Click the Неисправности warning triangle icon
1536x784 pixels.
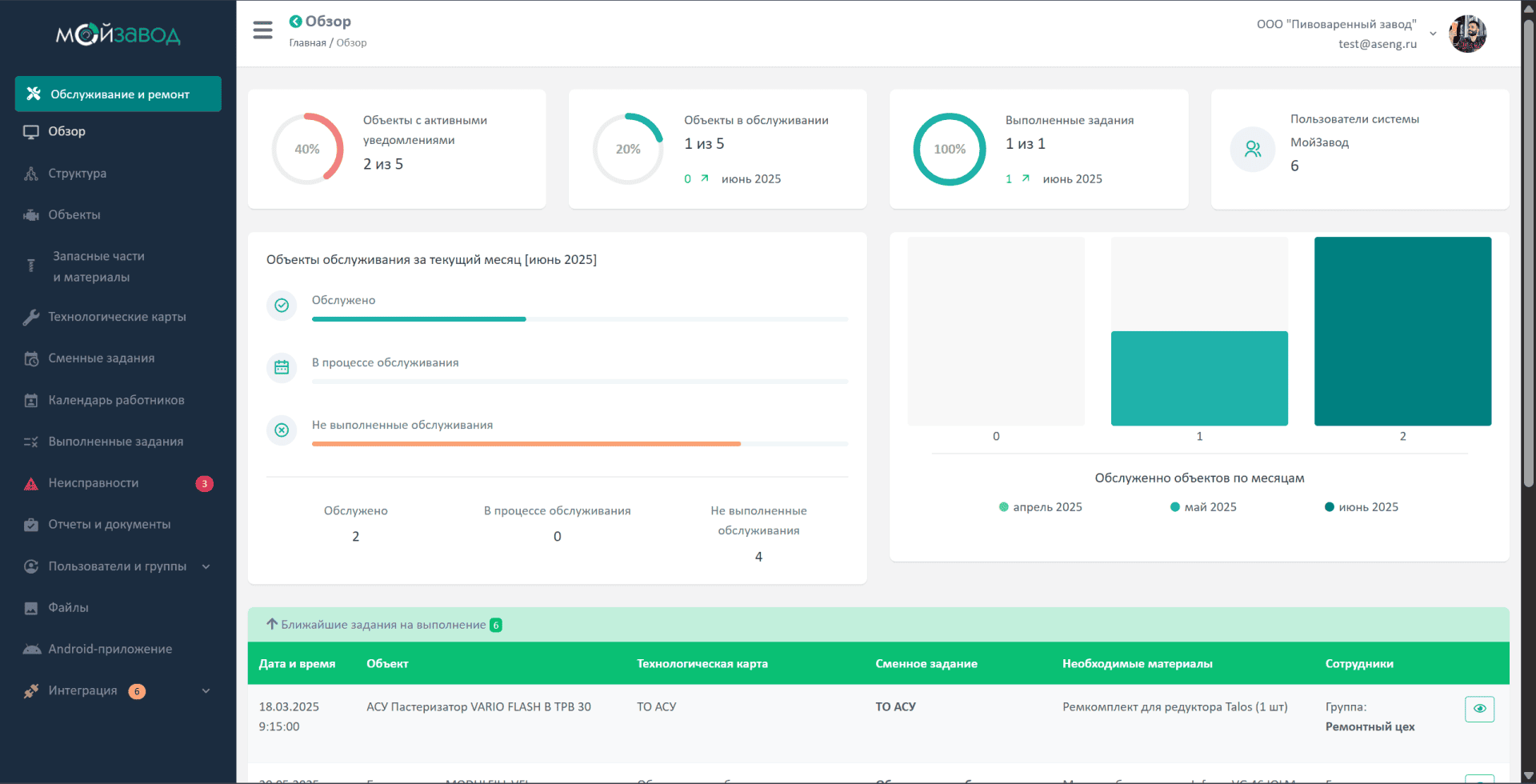point(31,483)
